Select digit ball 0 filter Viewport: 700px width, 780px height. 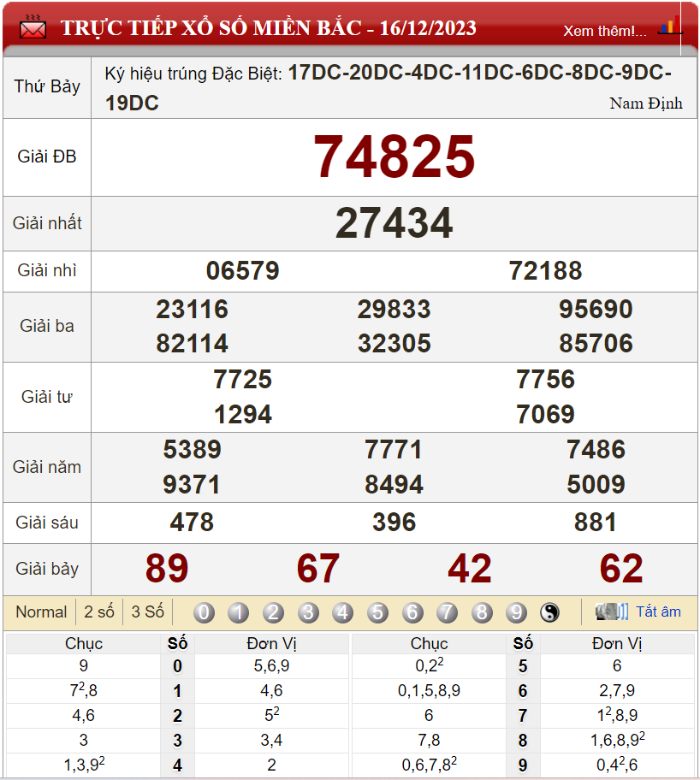203,612
